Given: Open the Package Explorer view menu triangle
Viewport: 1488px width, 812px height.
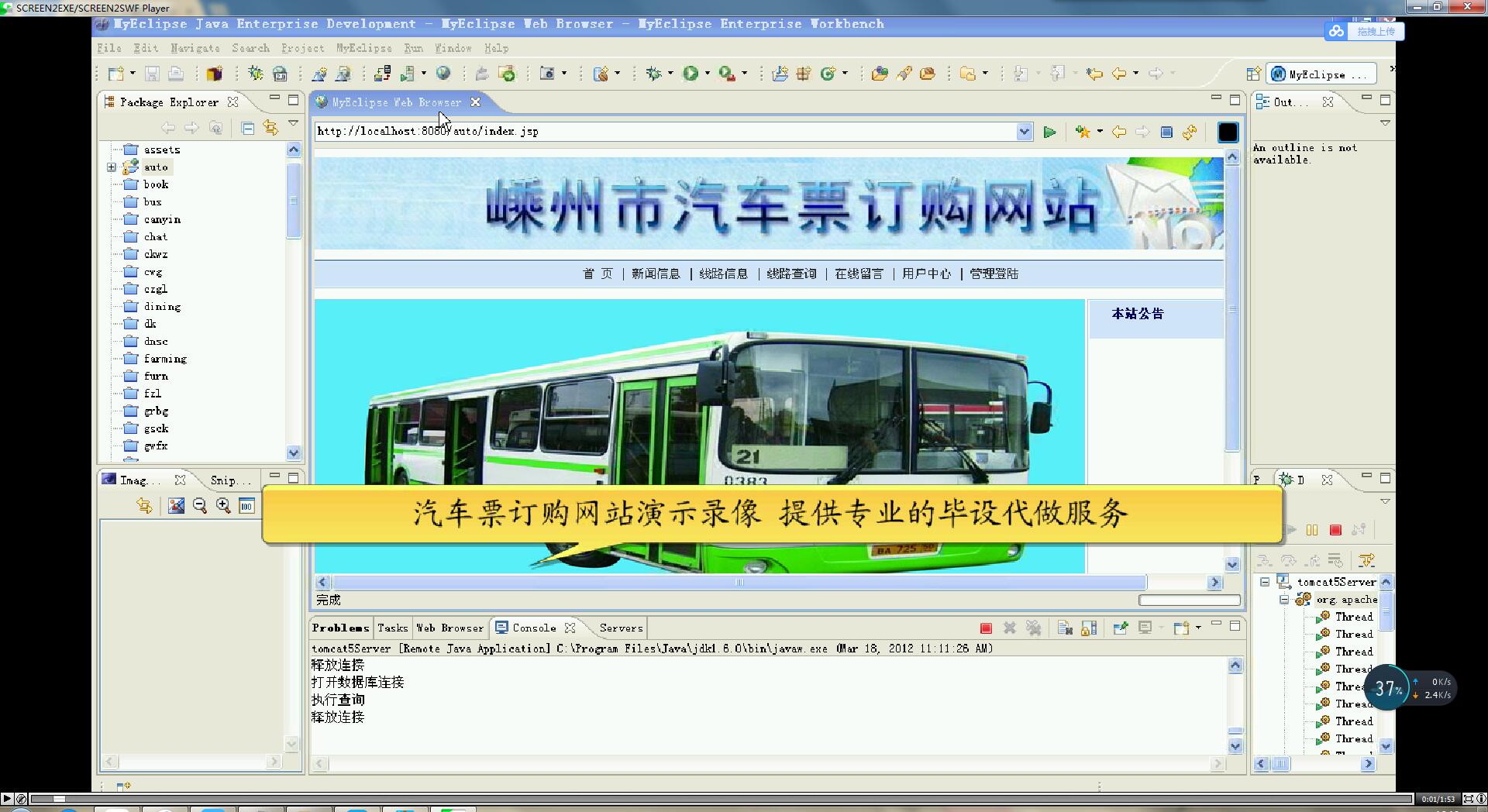Looking at the screenshot, I should tap(293, 123).
